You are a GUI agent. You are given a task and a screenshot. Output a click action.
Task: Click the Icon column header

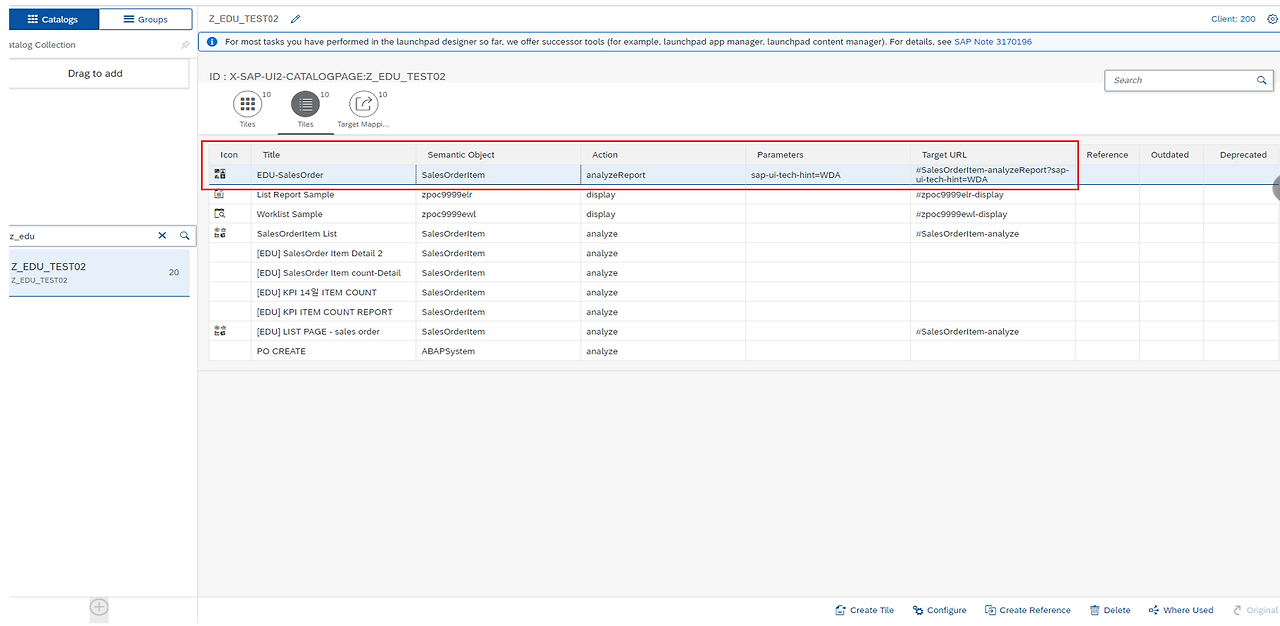[229, 155]
